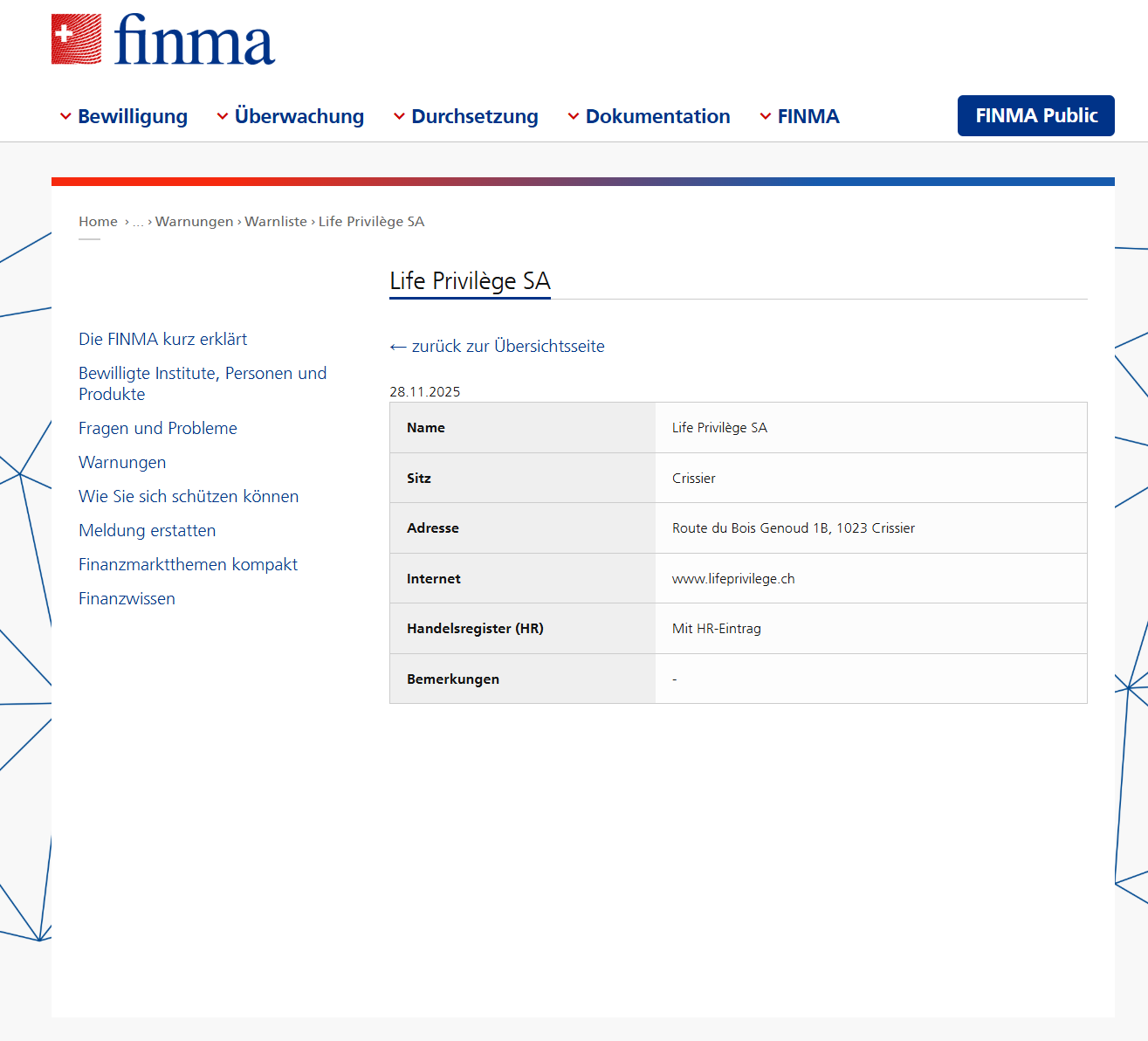1148x1041 pixels.
Task: Expand the Überwachung menu chevron
Action: (223, 116)
